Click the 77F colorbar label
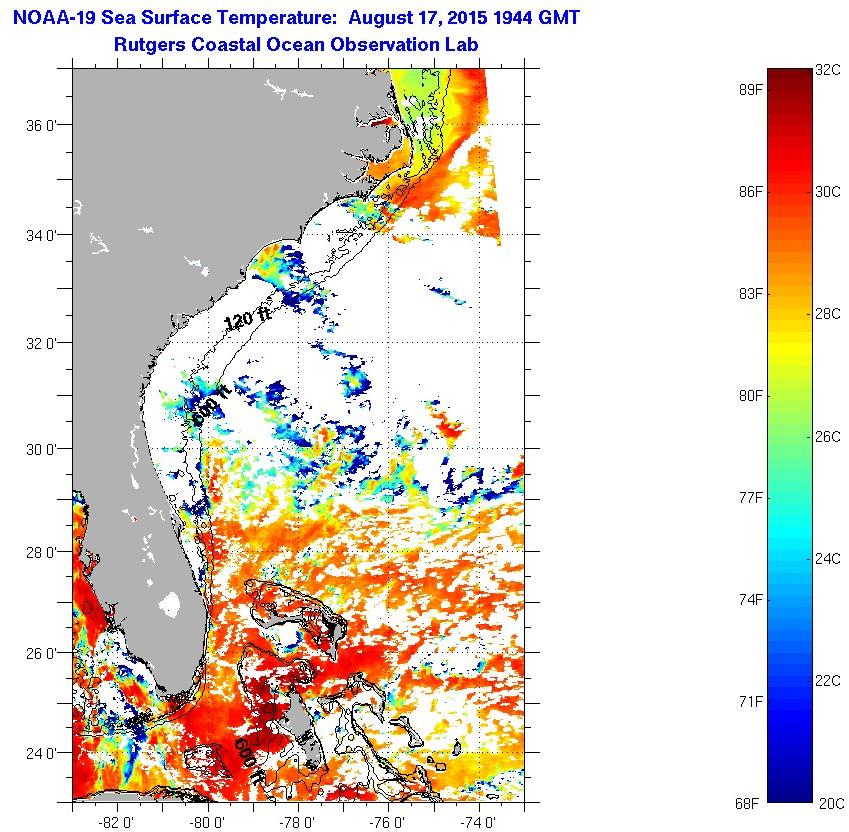 click(x=751, y=497)
